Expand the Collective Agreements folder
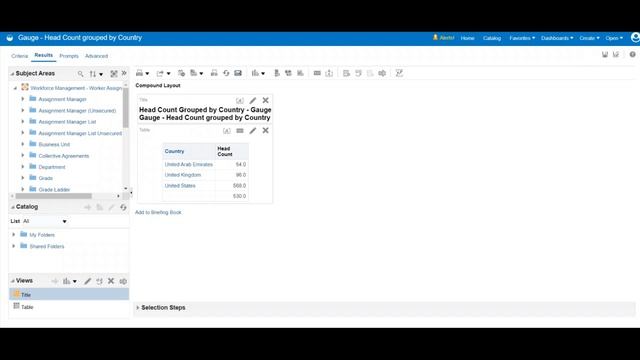 [x=23, y=155]
